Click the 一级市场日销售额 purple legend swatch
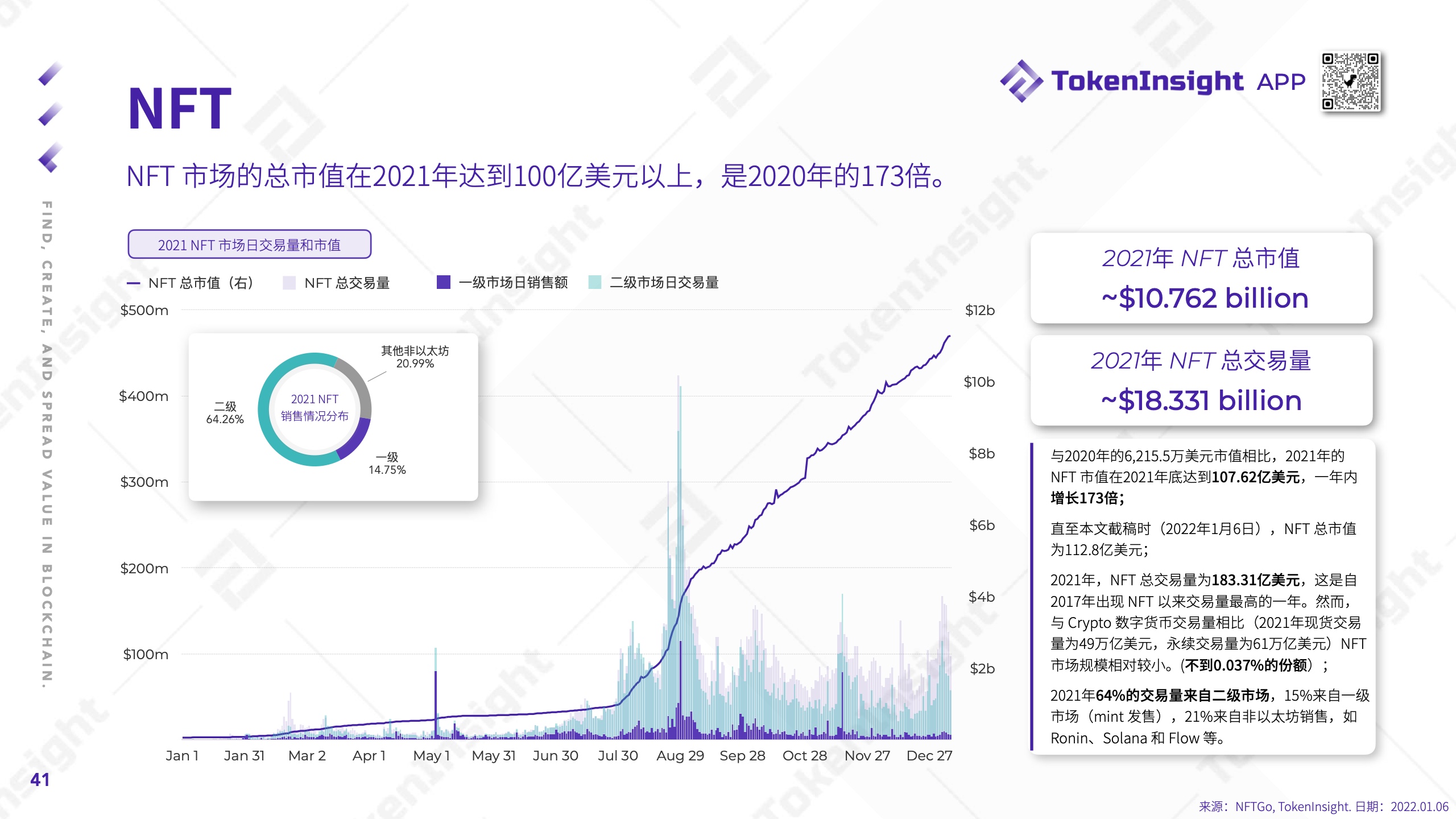 point(444,282)
